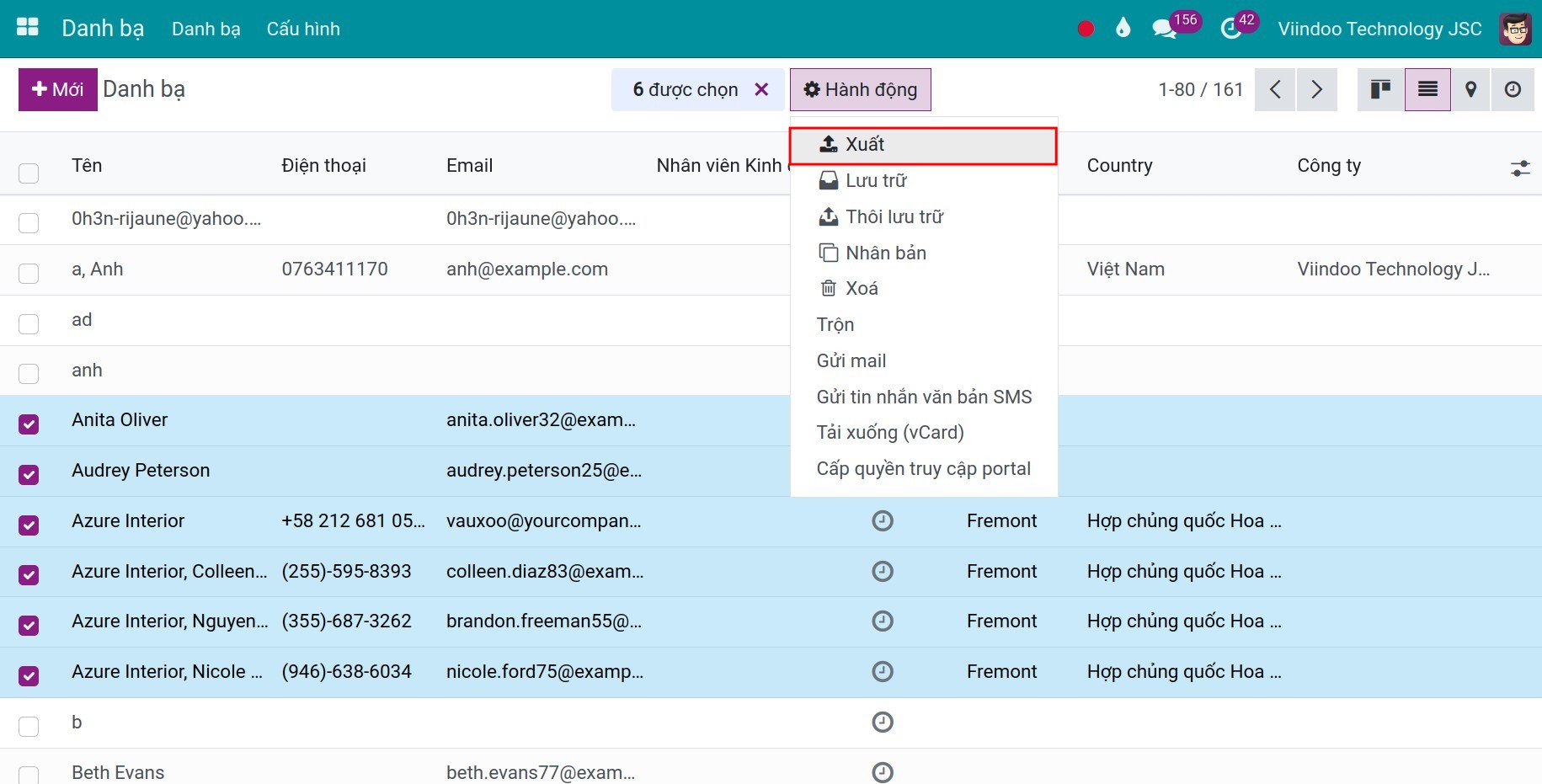Choose Thôi lưu trữ unarchive action
The height and width of the screenshot is (784, 1542).
pyautogui.click(x=923, y=216)
